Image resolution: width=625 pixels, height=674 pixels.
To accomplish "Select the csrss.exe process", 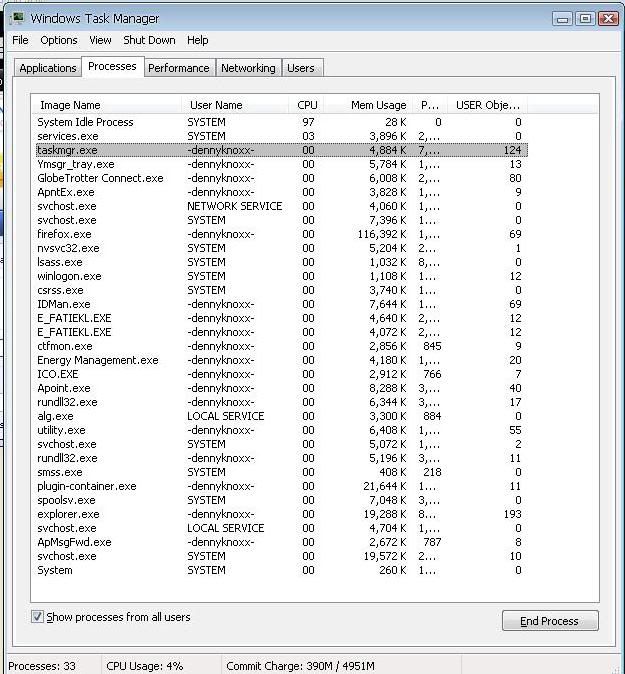I will (x=282, y=290).
